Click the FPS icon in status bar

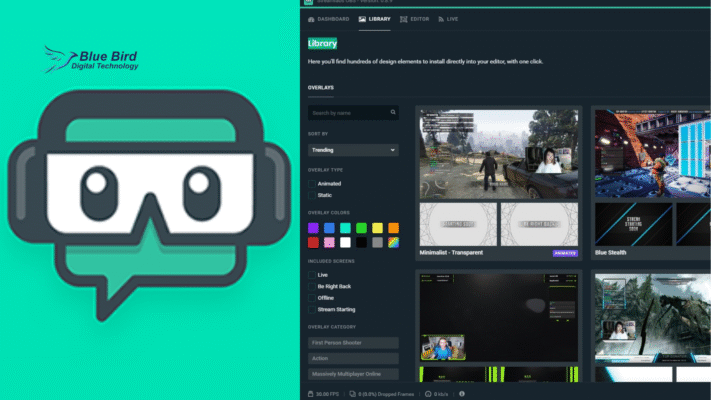click(x=311, y=393)
